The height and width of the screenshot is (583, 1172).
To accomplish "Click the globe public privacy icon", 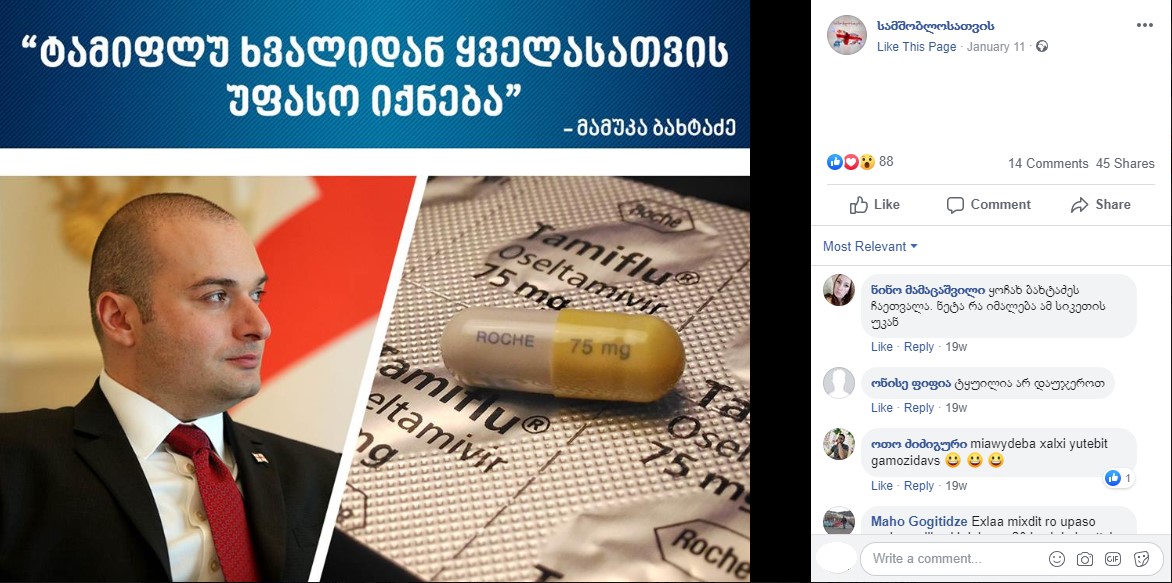I will click(x=1042, y=46).
